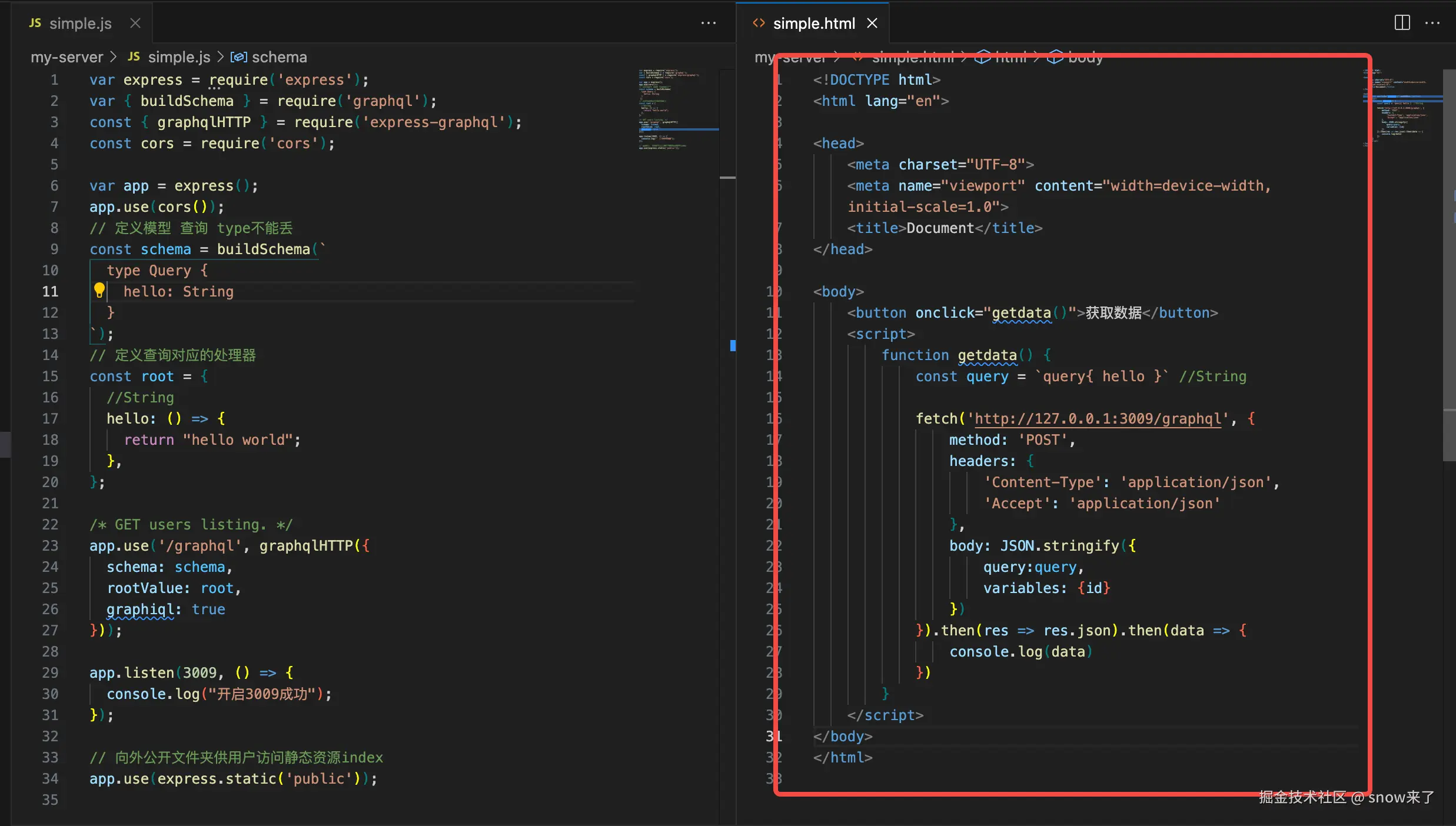Open the simple.js breadcrumb dropdown
1456x826 pixels.
pos(179,57)
